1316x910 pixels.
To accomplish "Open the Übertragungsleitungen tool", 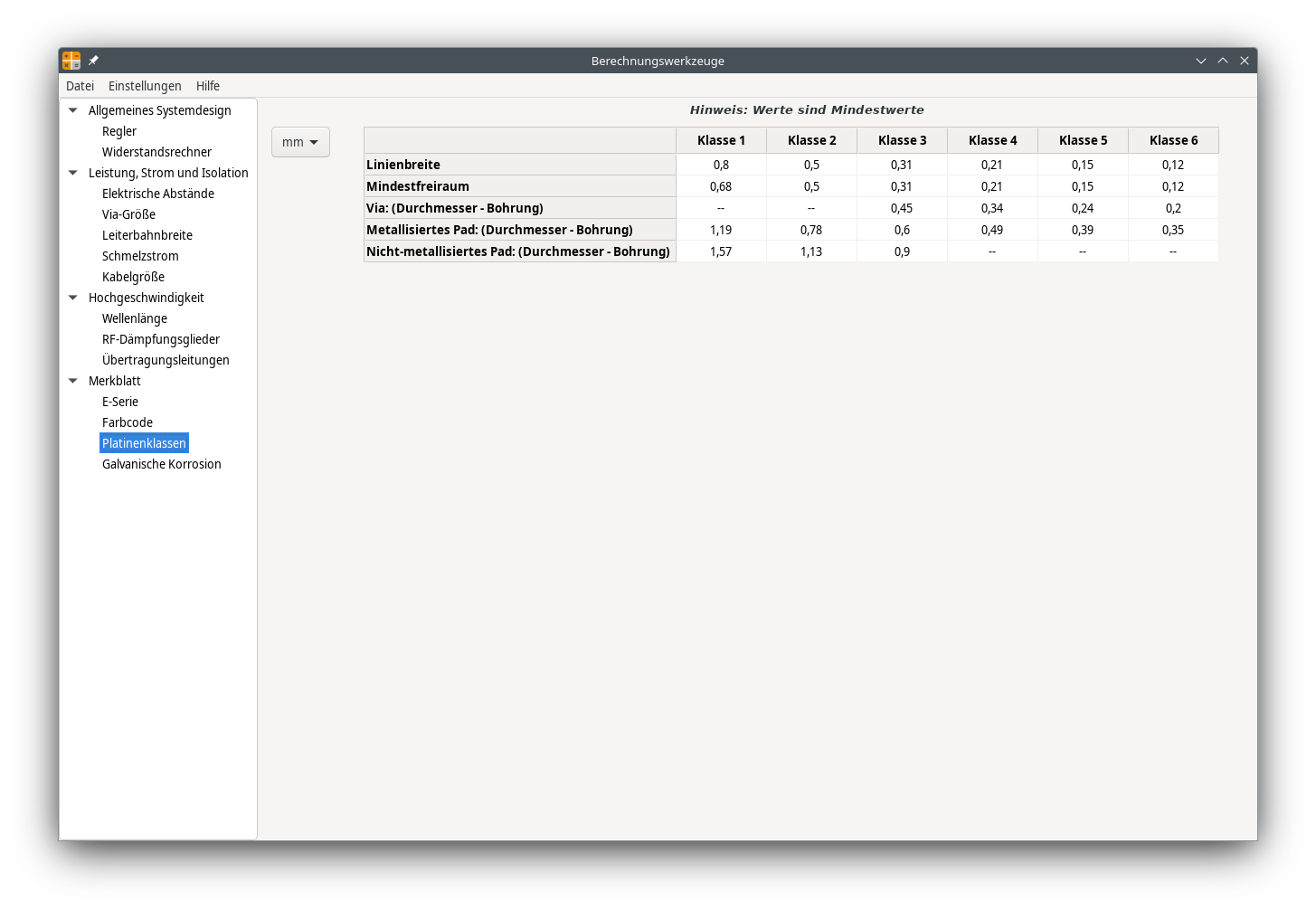I will point(166,360).
